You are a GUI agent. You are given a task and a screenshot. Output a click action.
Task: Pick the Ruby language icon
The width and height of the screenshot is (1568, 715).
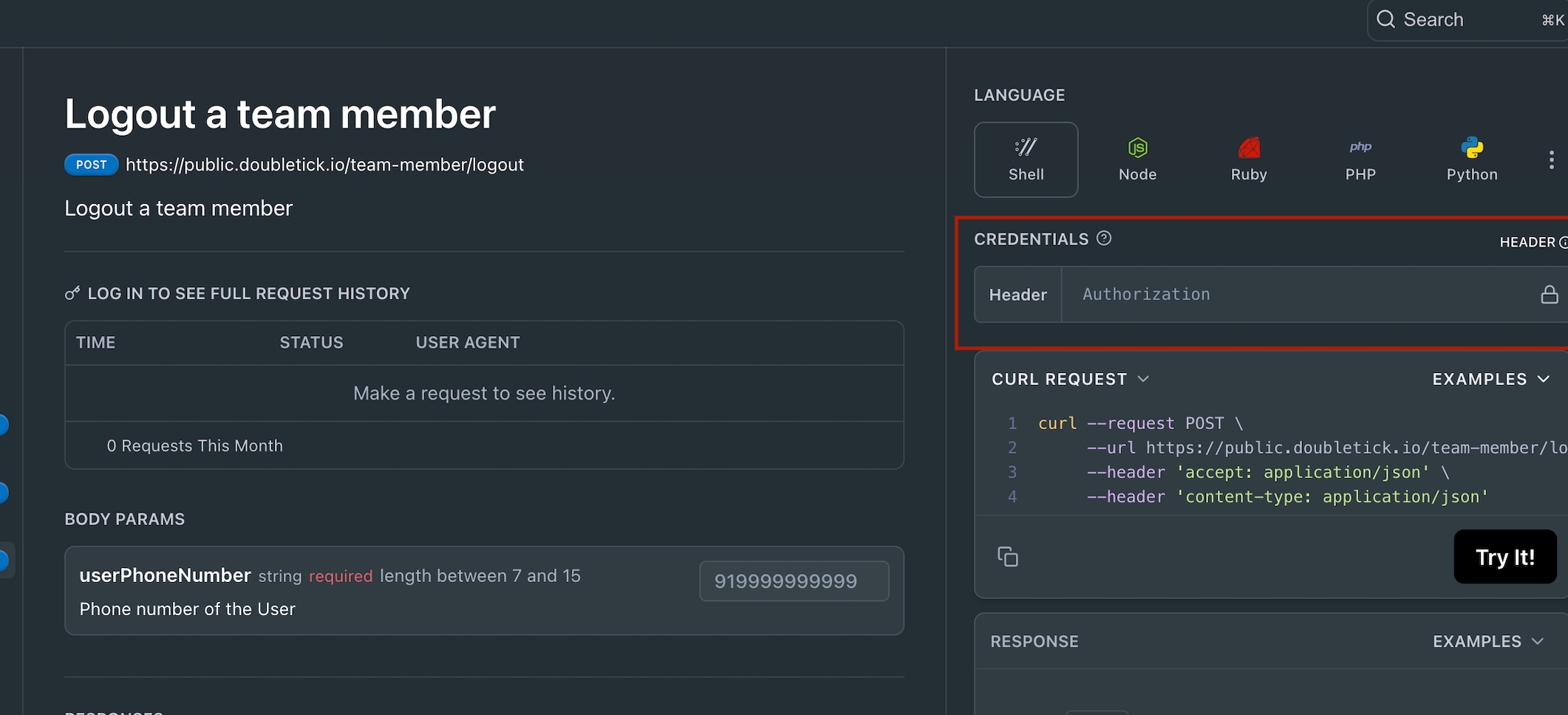(1248, 148)
